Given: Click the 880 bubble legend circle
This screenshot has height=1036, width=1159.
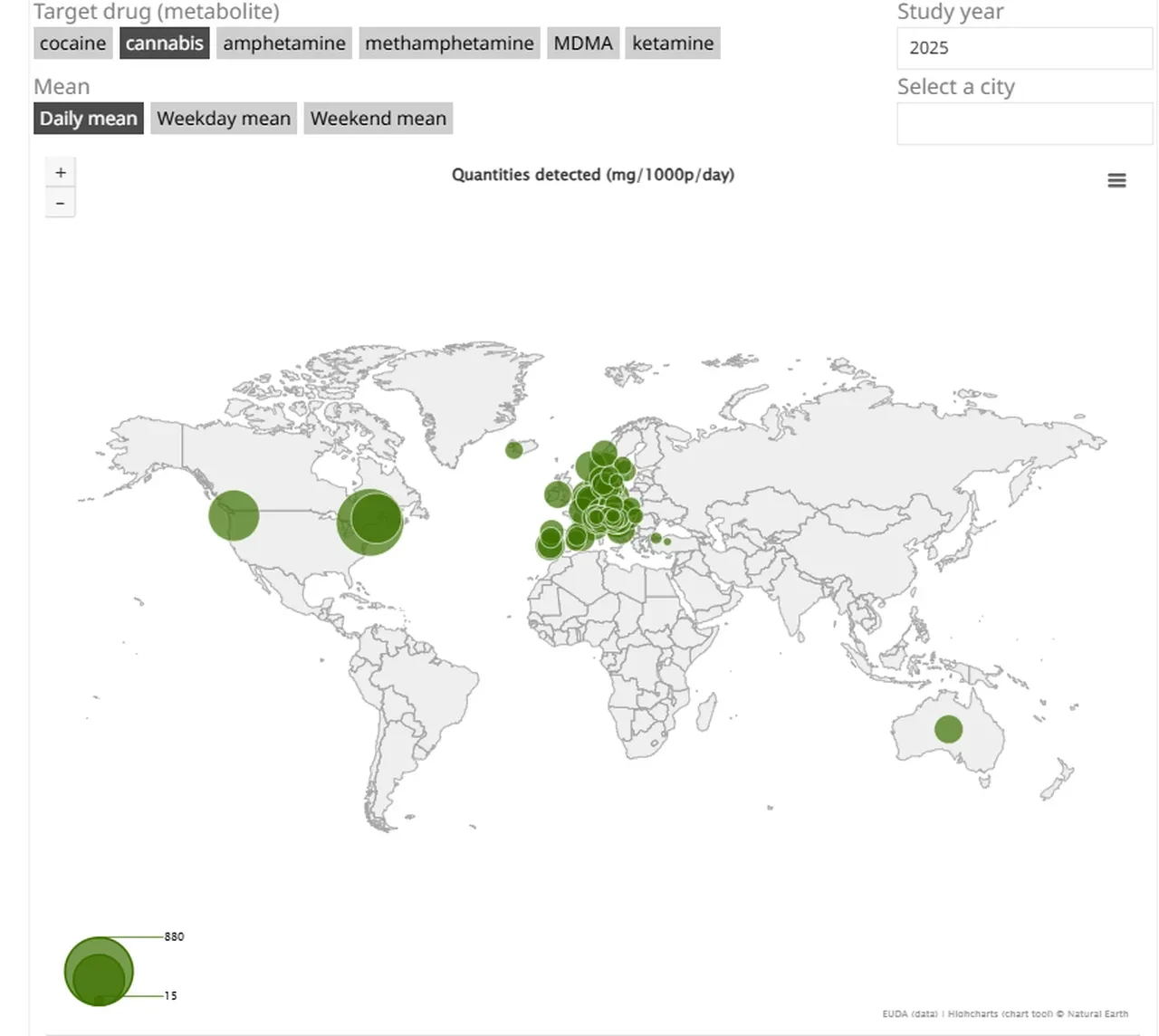Looking at the screenshot, I should point(99,951).
